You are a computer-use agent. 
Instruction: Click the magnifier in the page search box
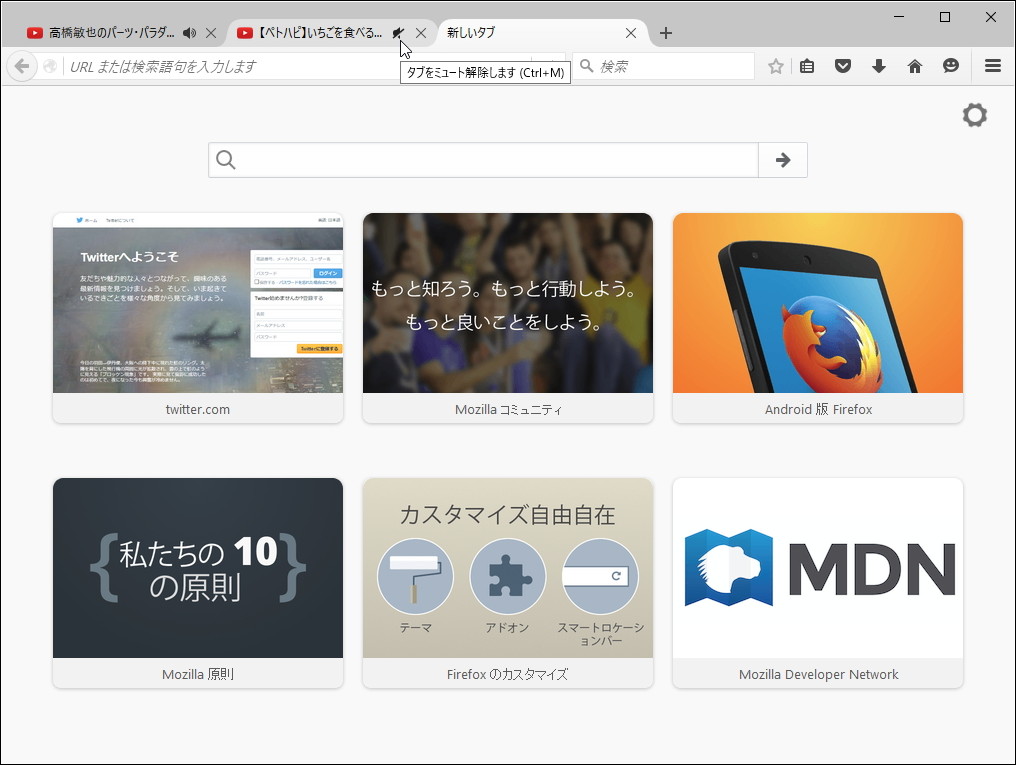coord(226,160)
